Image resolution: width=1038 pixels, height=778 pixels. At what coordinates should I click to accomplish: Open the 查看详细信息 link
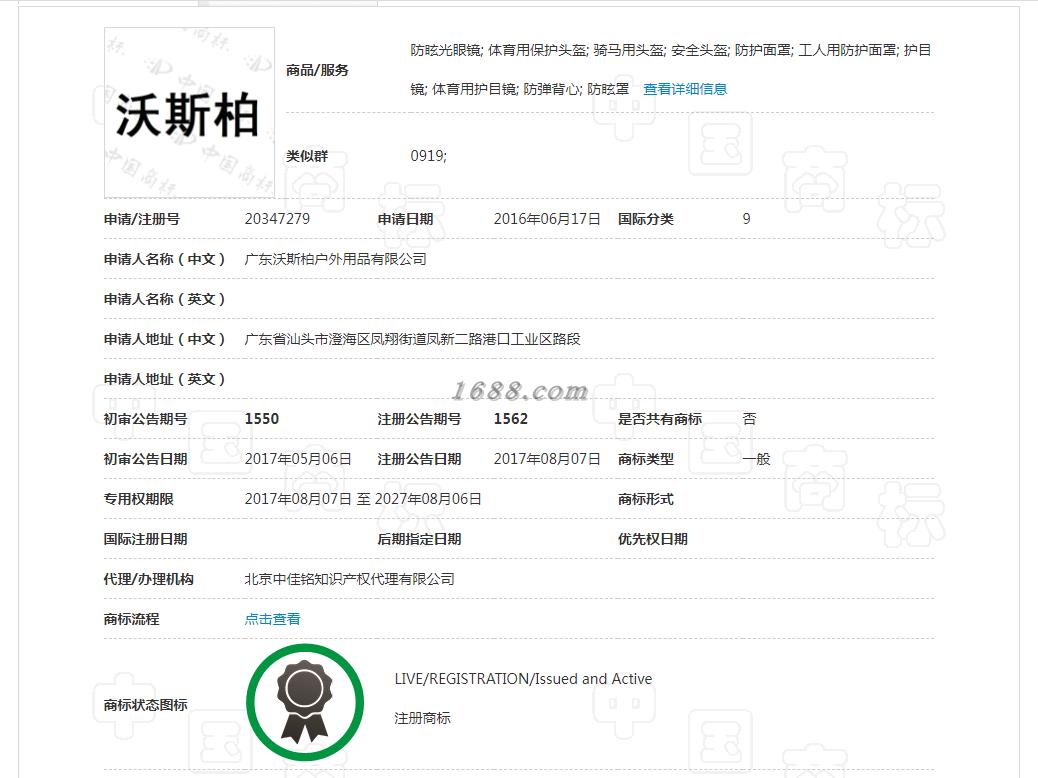685,89
